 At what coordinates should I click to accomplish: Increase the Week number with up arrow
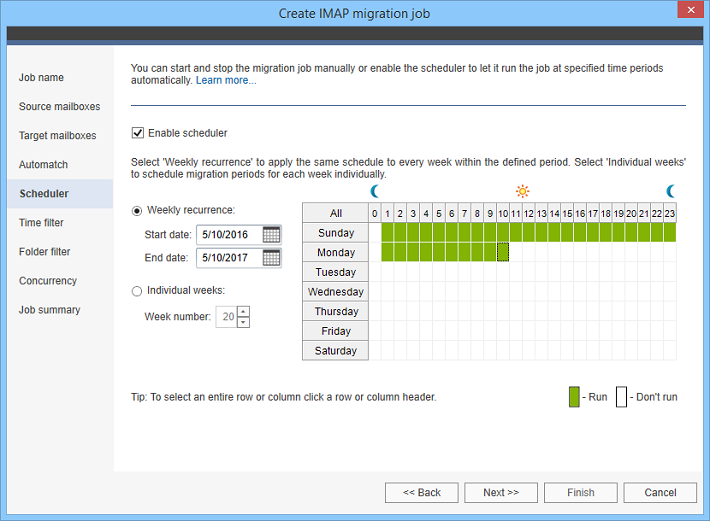pos(244,311)
